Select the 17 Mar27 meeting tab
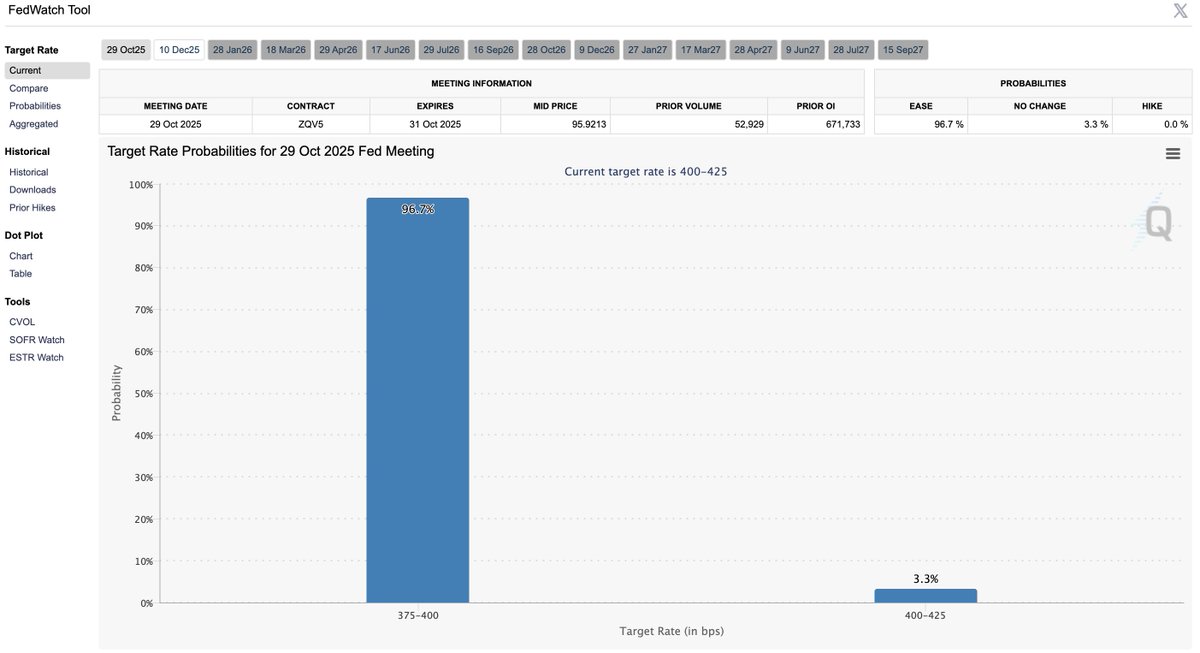 point(701,49)
